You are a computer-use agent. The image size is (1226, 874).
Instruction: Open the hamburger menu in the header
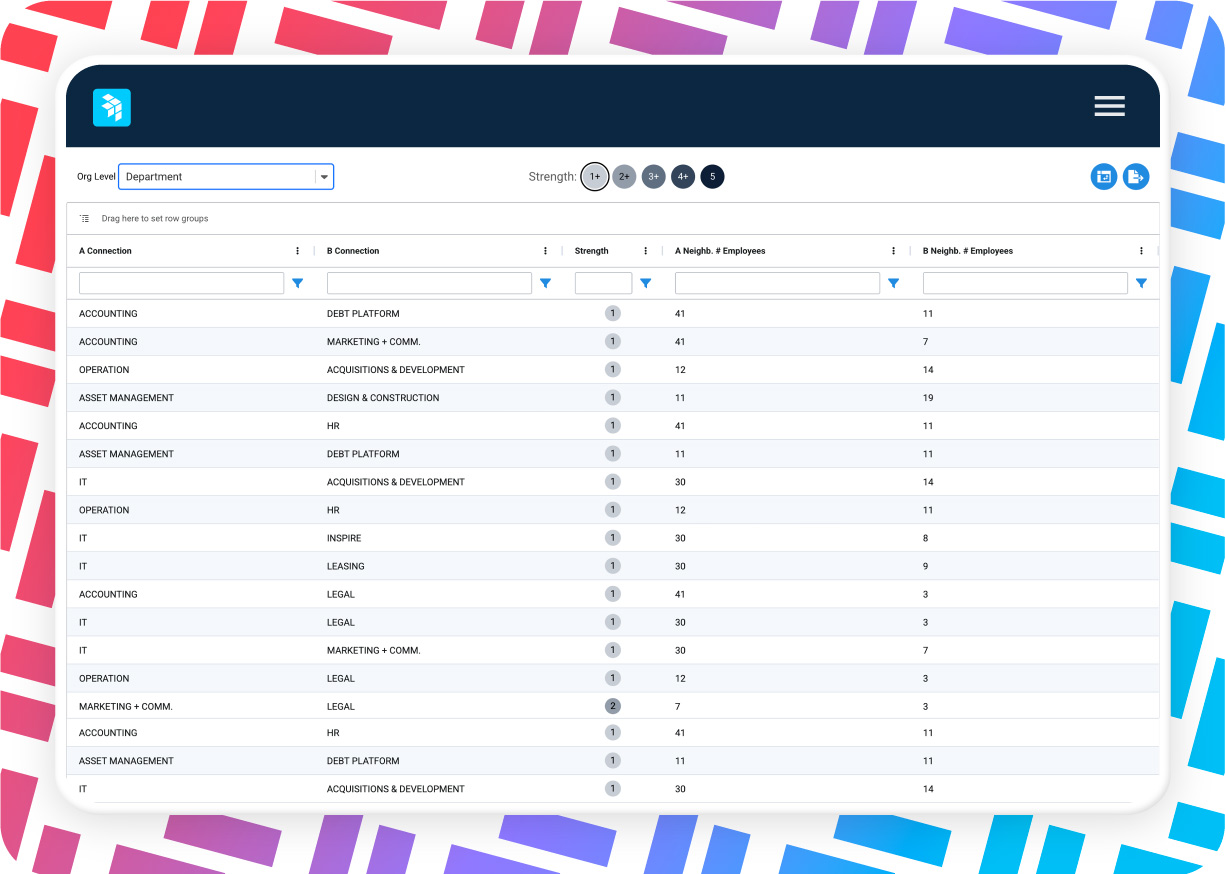pos(1109,106)
